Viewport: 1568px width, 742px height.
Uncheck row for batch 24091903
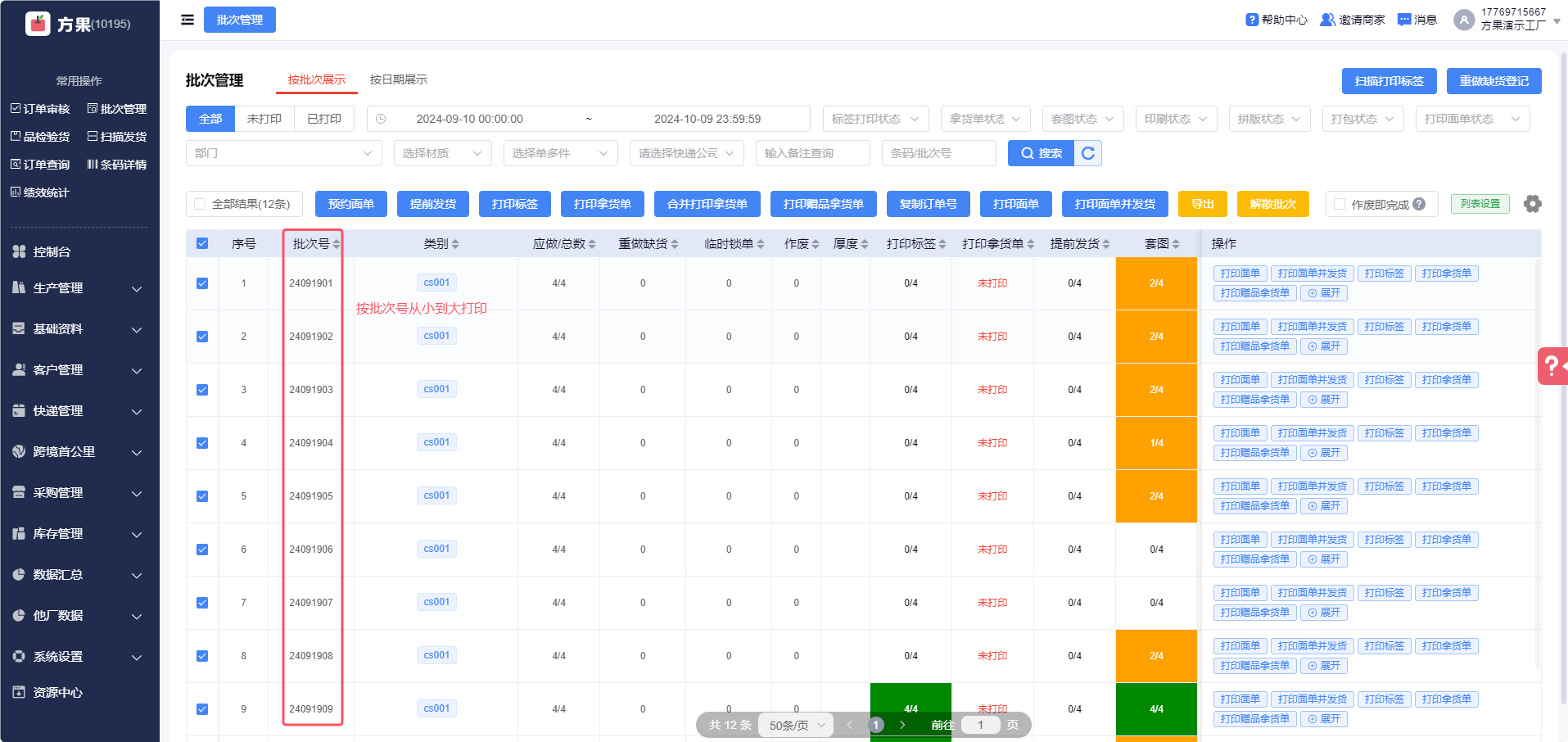click(x=202, y=390)
